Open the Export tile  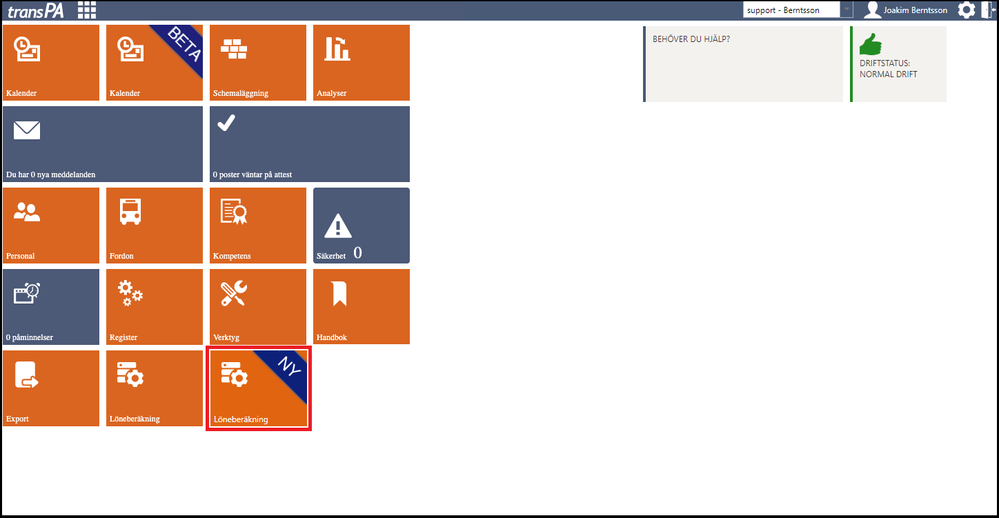pos(51,388)
